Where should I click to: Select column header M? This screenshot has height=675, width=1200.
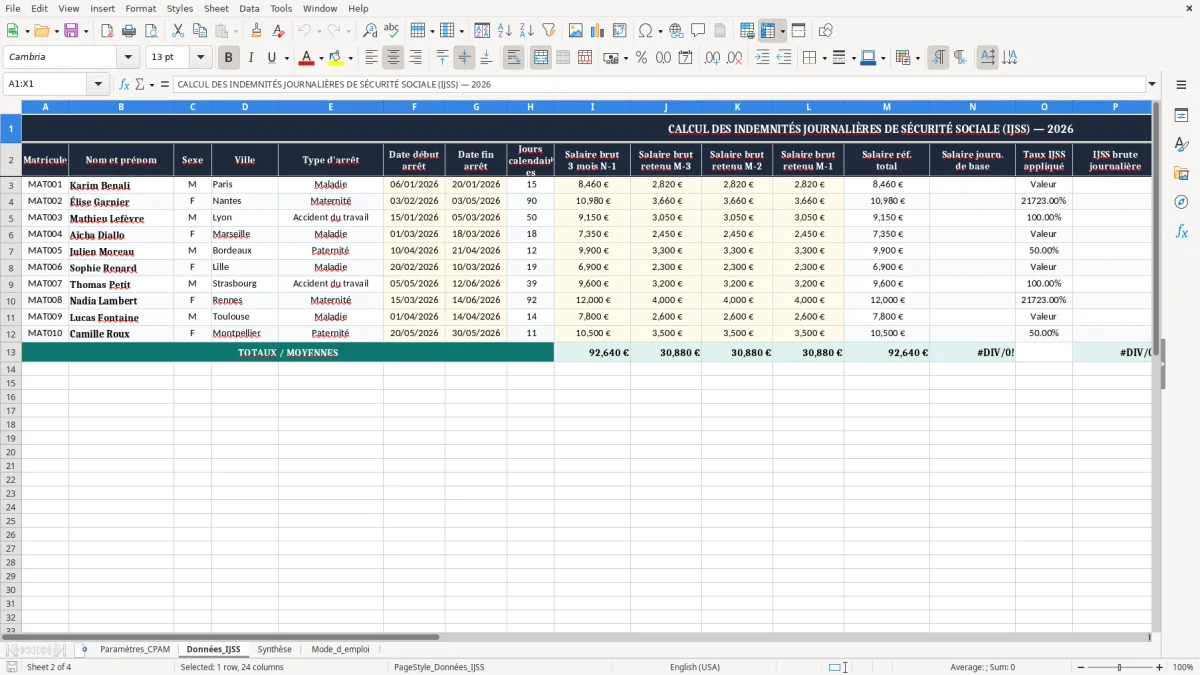(886, 106)
